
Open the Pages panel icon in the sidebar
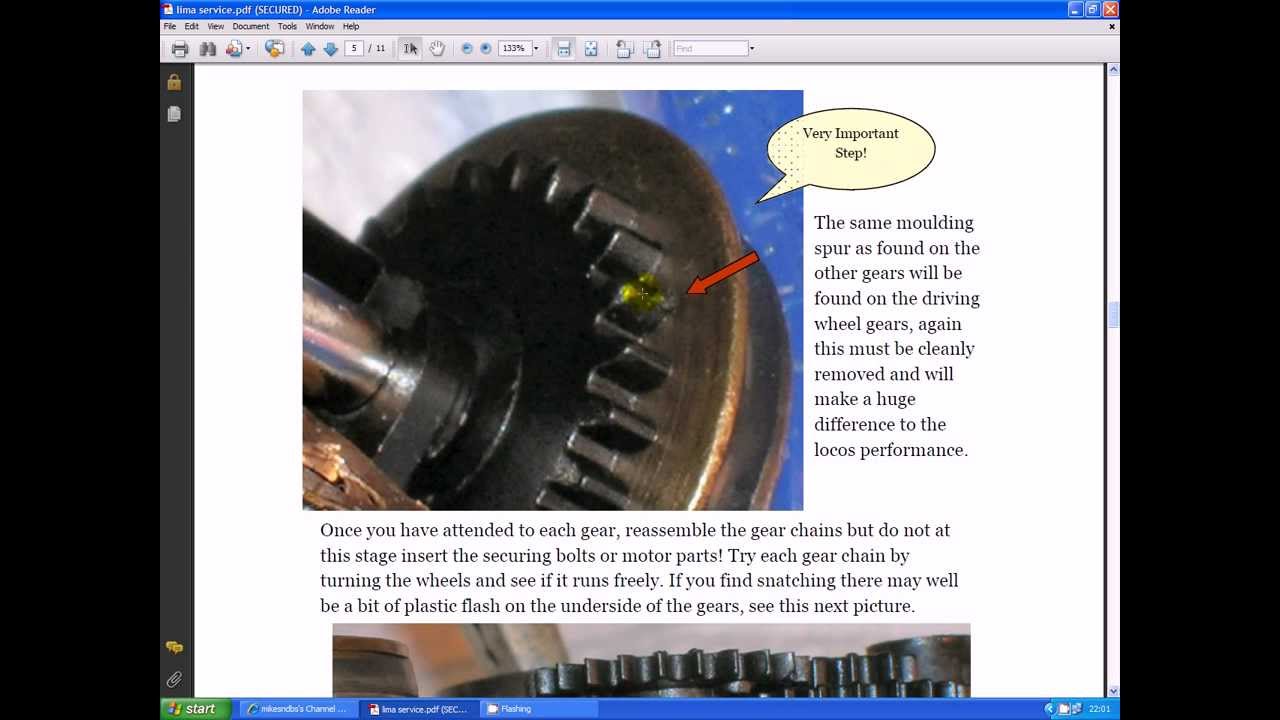click(174, 114)
